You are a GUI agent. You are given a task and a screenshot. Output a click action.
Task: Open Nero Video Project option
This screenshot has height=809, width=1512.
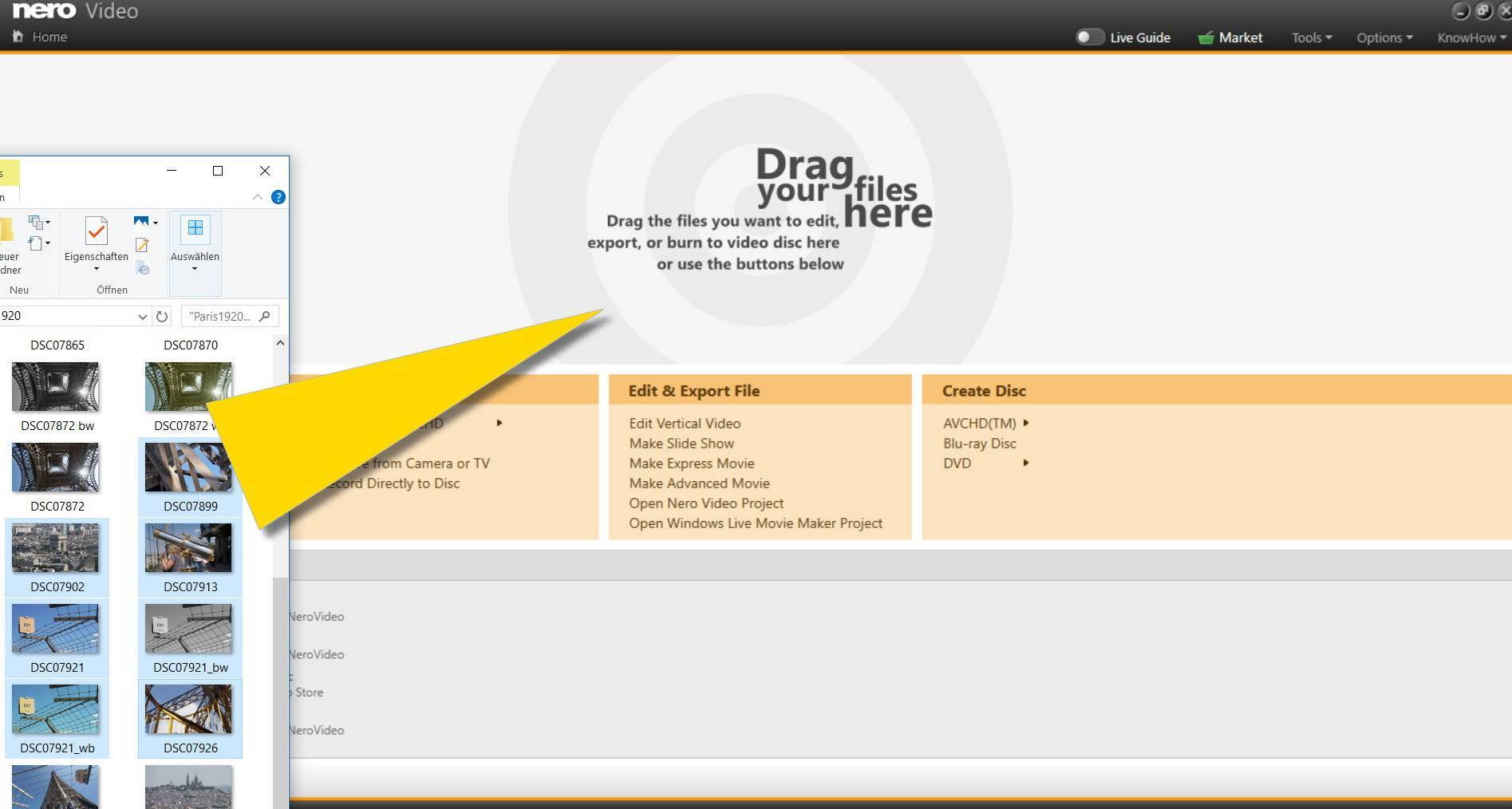706,503
